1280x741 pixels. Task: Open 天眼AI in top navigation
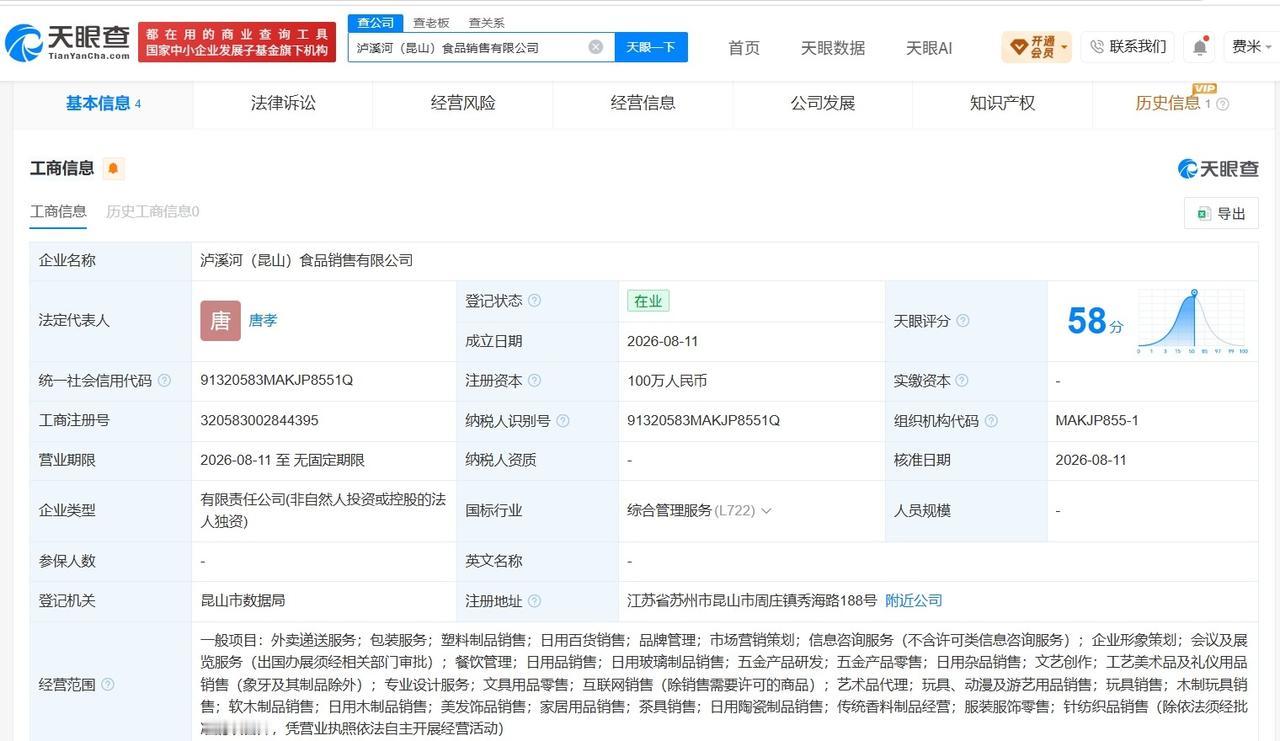pos(929,48)
